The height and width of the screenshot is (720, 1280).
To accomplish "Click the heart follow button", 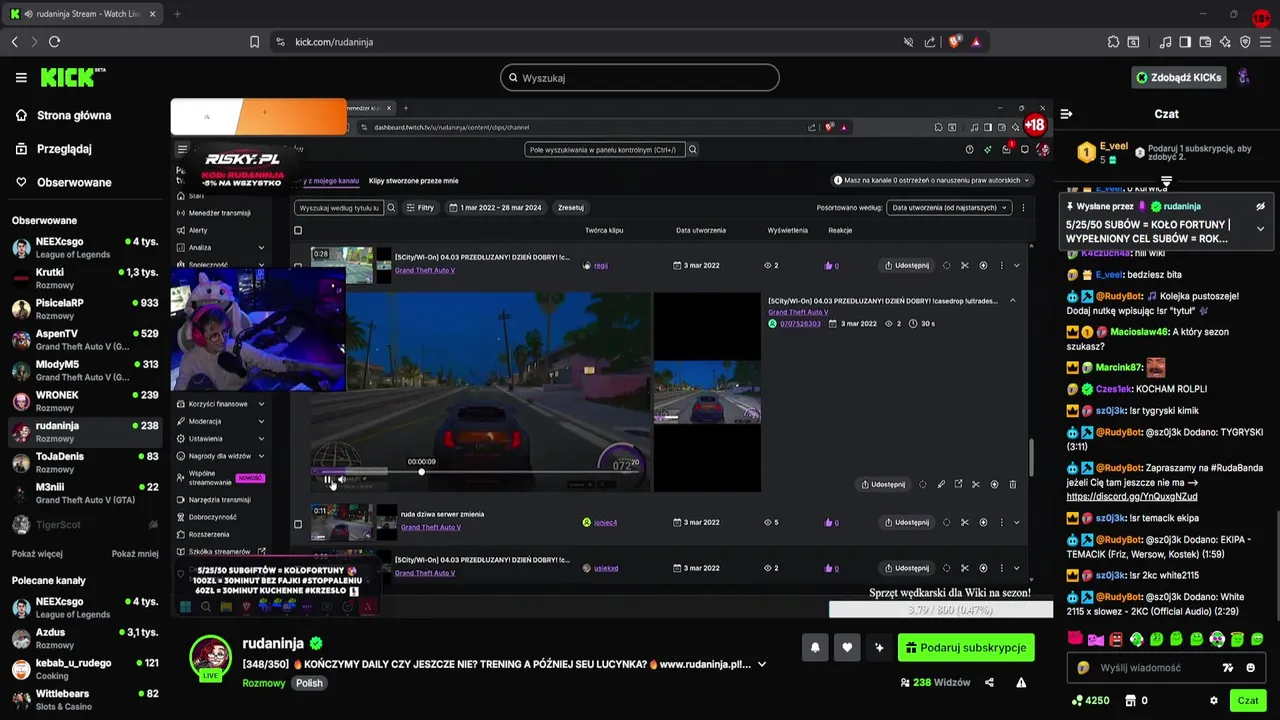I will [847, 648].
